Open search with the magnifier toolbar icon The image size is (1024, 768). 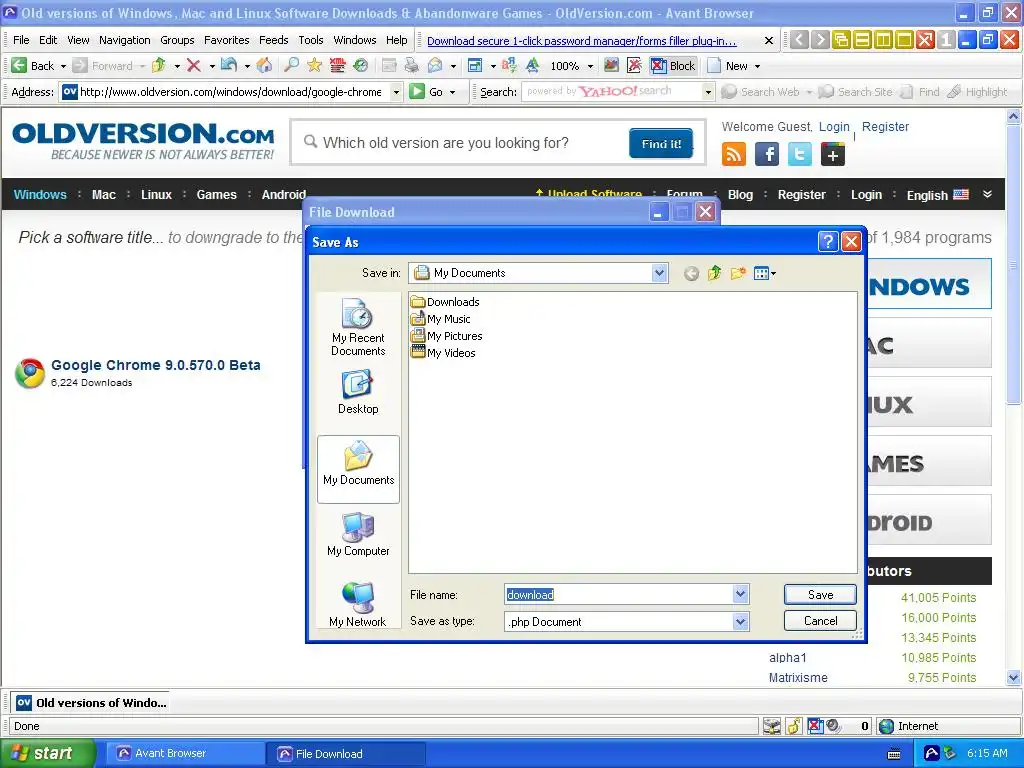click(291, 65)
